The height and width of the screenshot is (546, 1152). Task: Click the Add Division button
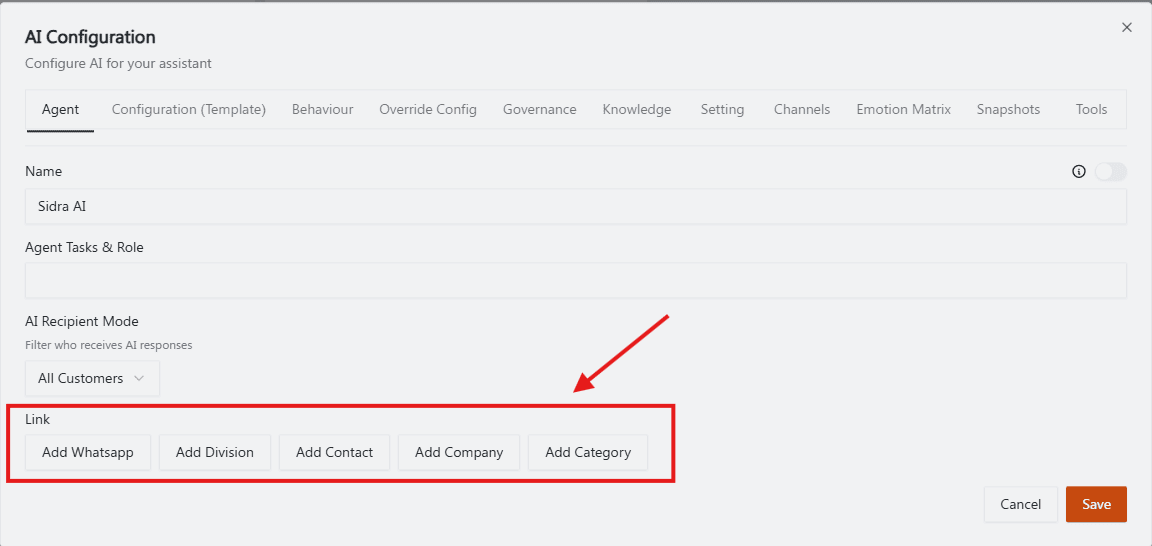215,452
